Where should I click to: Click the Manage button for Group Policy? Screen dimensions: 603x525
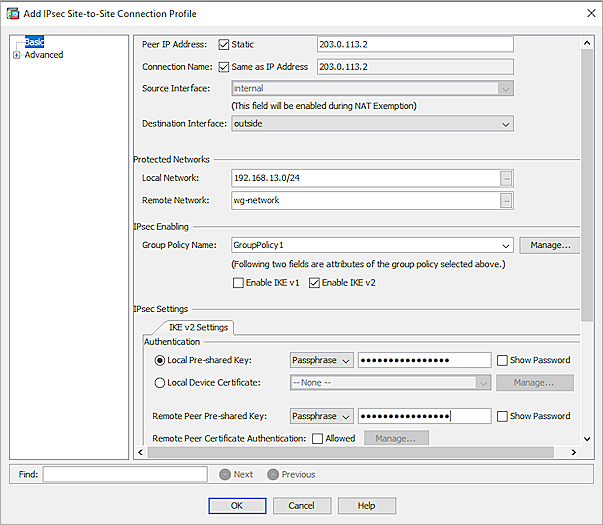pyautogui.click(x=549, y=245)
